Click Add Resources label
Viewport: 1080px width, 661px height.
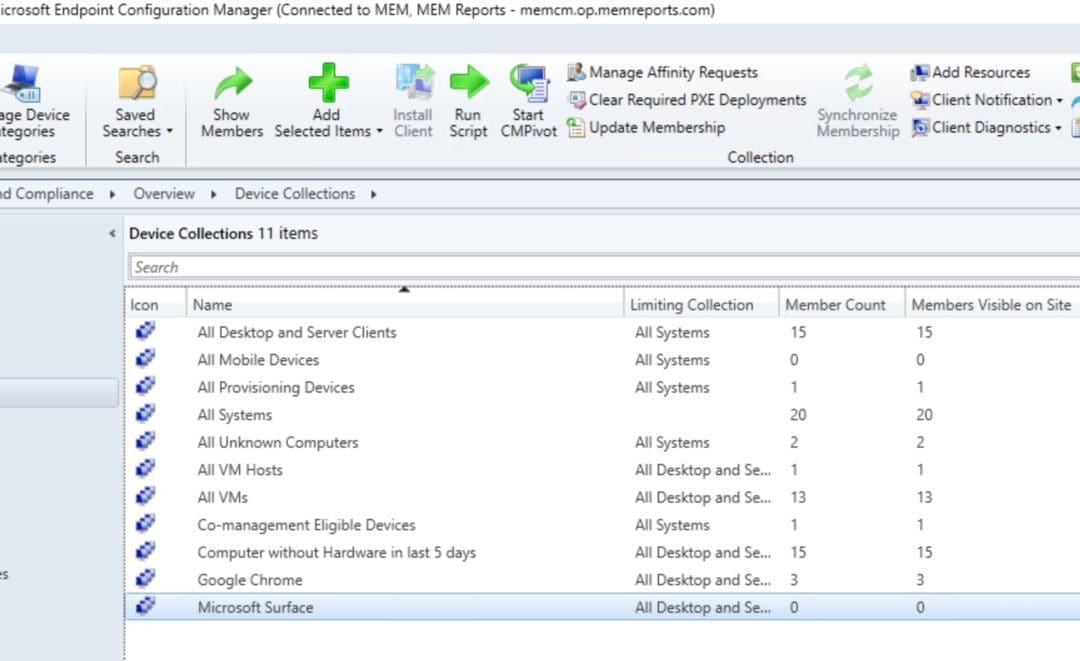(981, 72)
